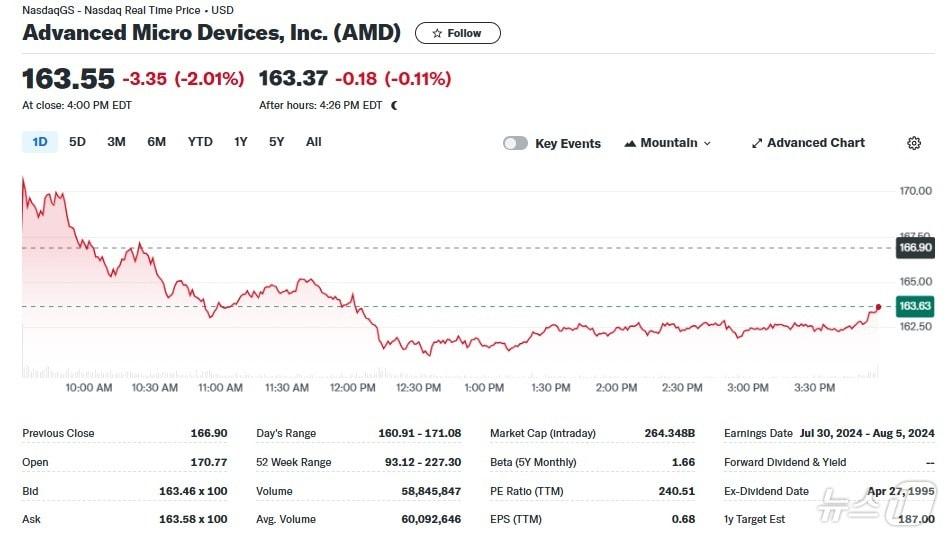
Task: Click the after-hours moon icon
Action: tap(394, 105)
